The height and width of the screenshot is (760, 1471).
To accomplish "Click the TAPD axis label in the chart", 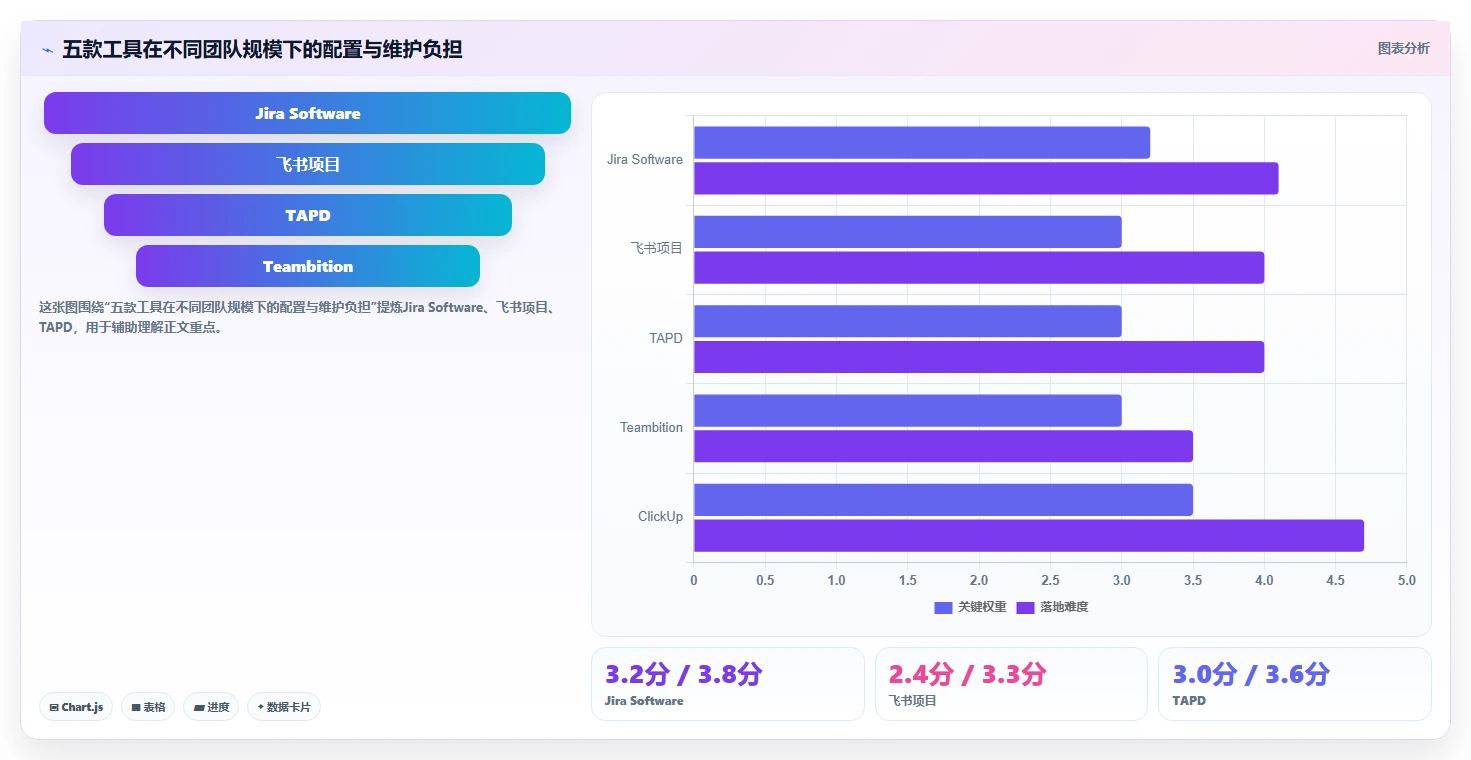I will click(x=666, y=338).
